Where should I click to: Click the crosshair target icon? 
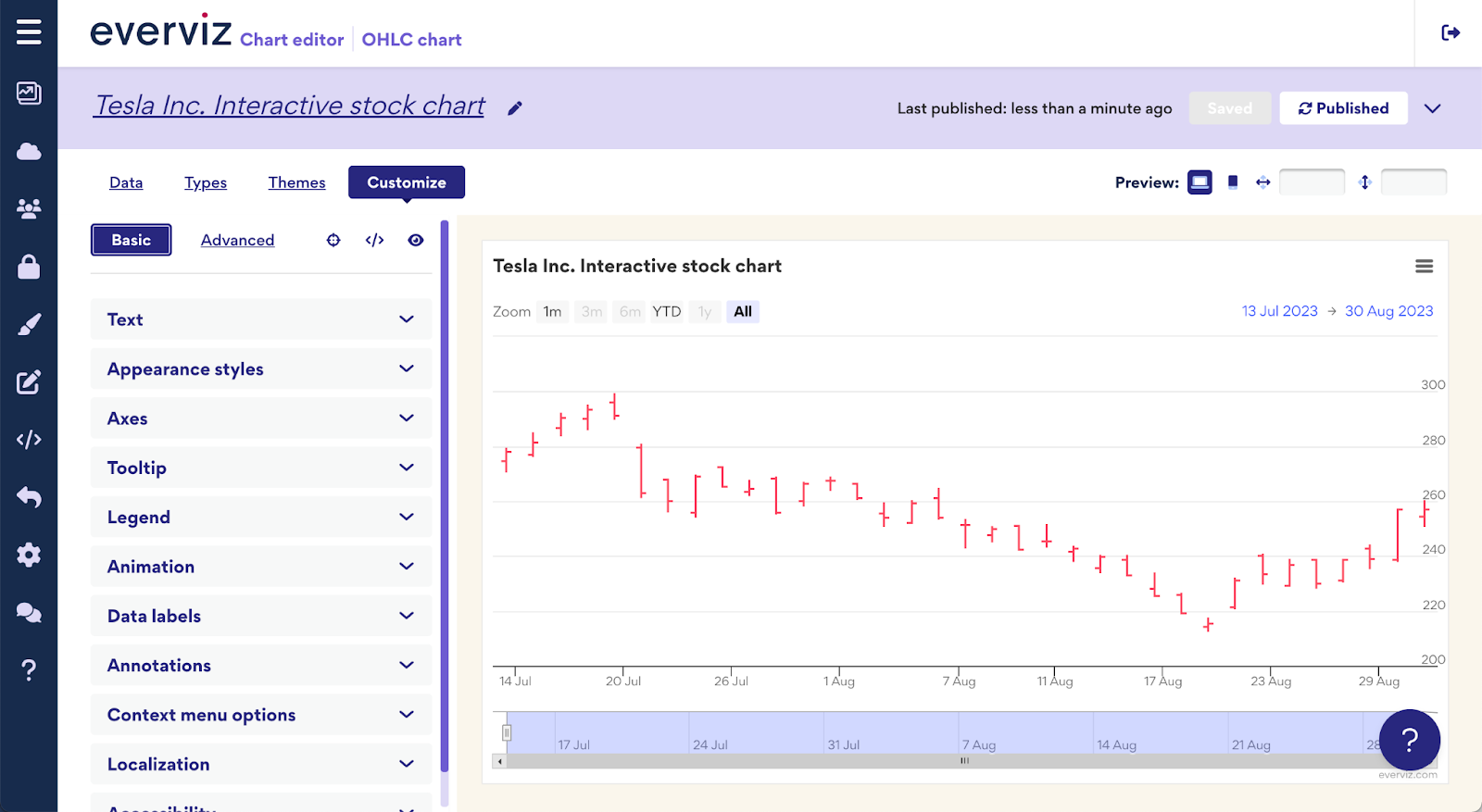(x=333, y=240)
